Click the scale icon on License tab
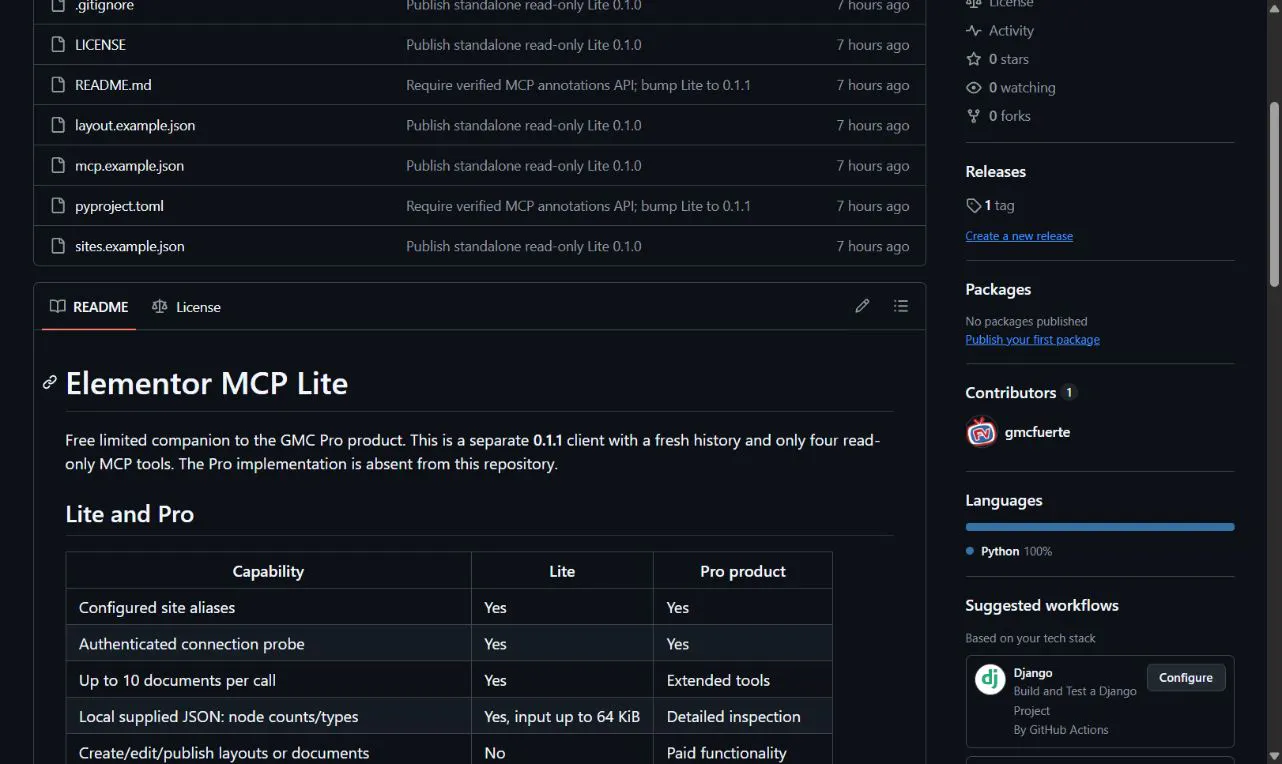The image size is (1282, 764). [x=159, y=306]
